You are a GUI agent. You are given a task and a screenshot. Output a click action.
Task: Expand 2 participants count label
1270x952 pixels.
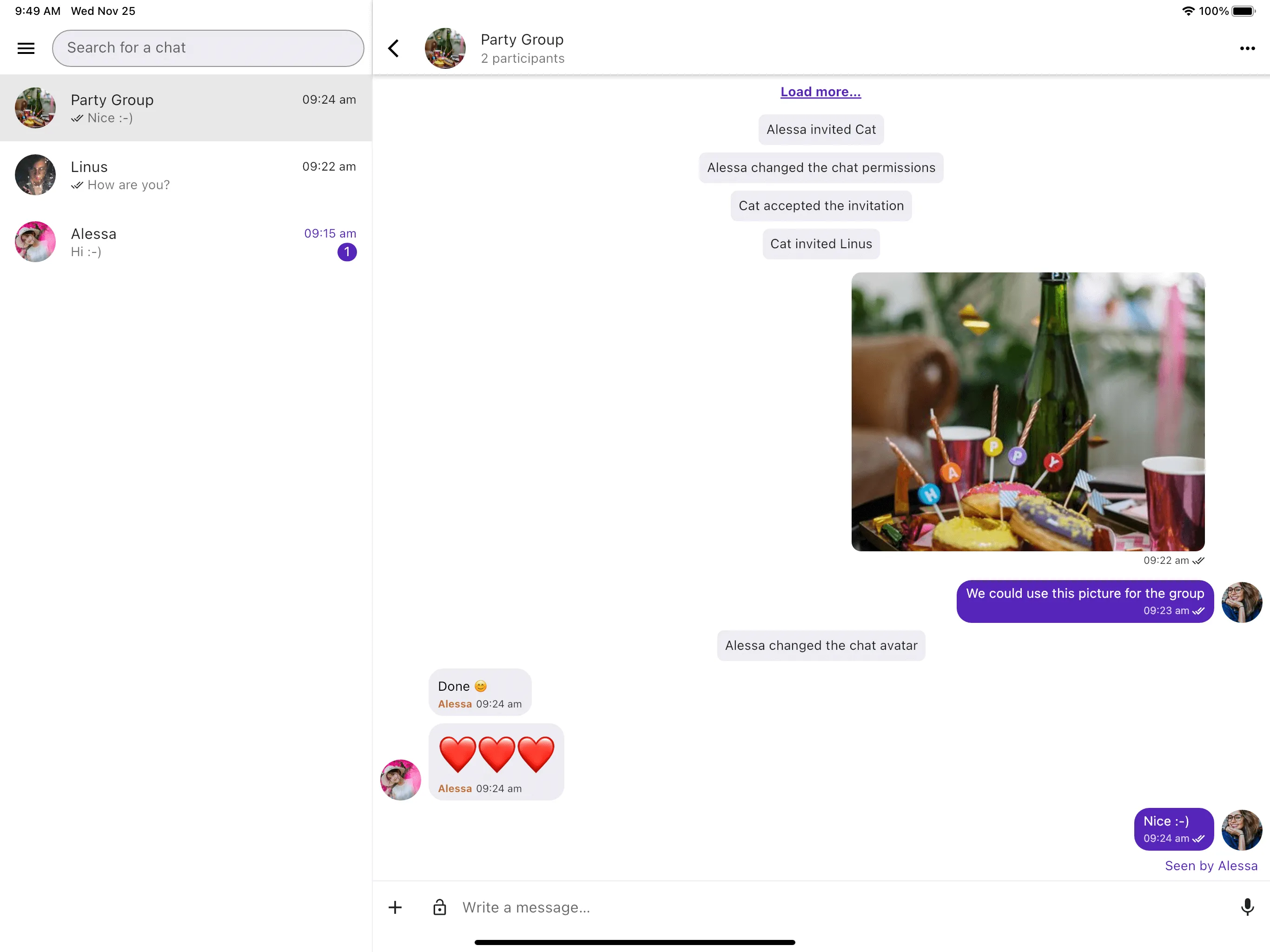click(x=522, y=58)
